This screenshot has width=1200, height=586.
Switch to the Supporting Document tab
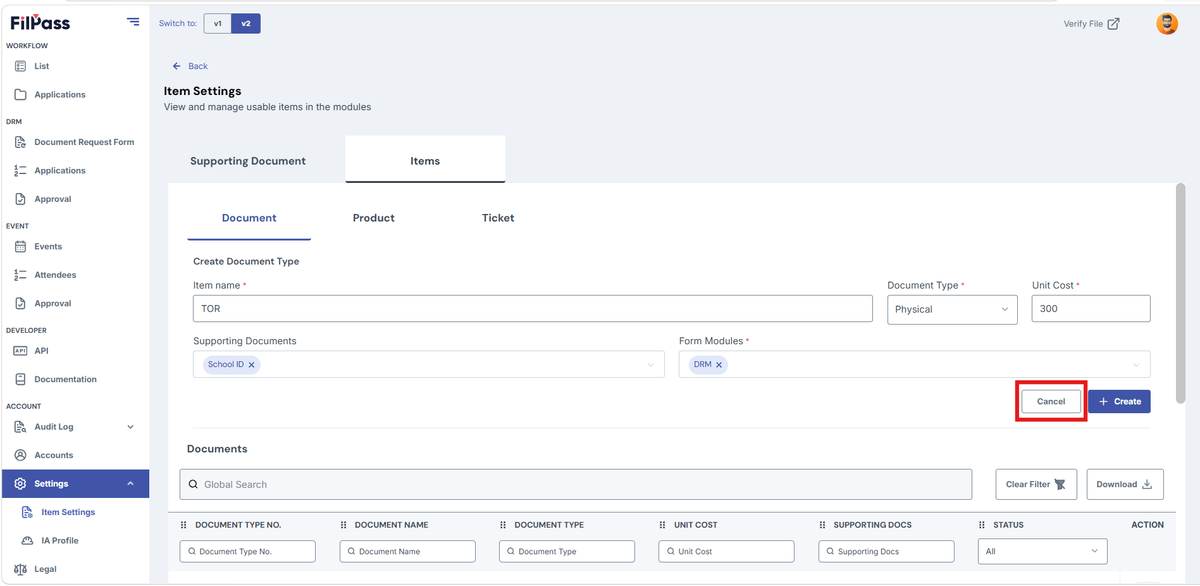[x=248, y=160]
